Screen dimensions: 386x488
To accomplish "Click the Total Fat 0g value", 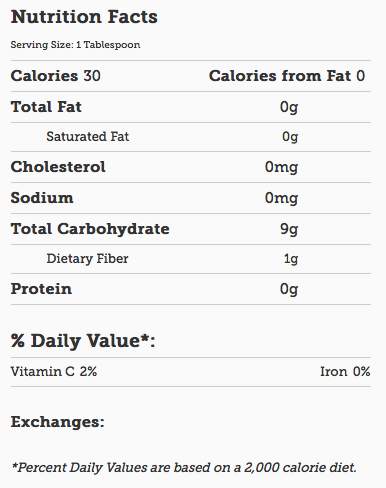I will coord(289,107).
